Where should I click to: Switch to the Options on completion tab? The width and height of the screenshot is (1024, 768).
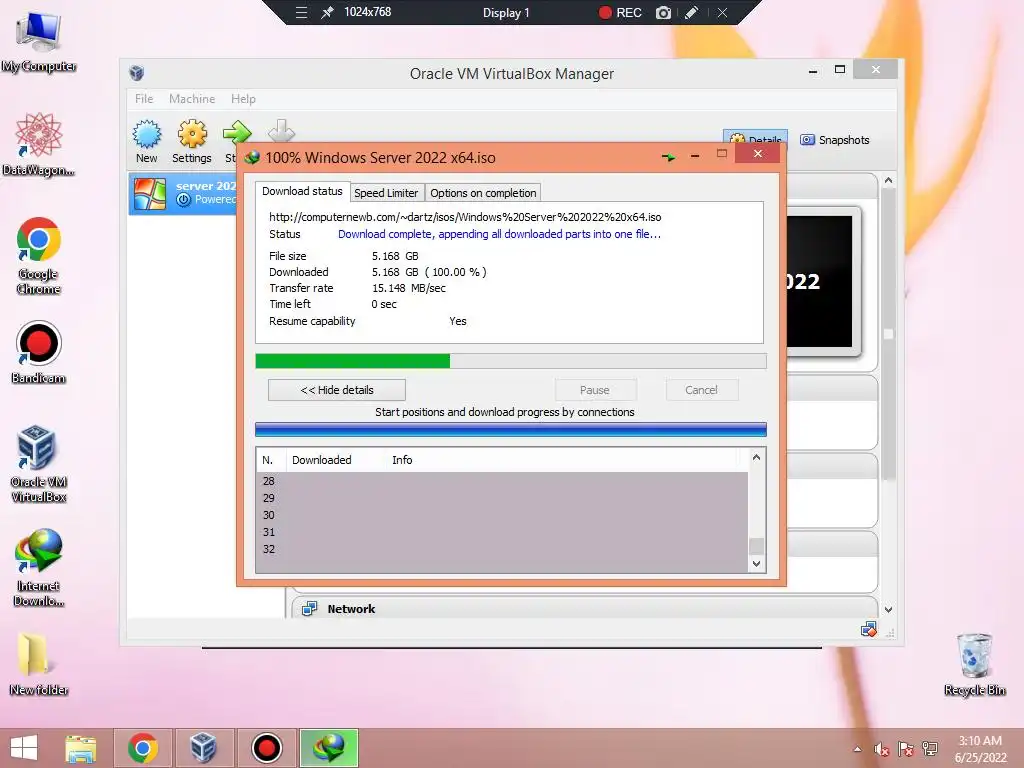point(483,193)
